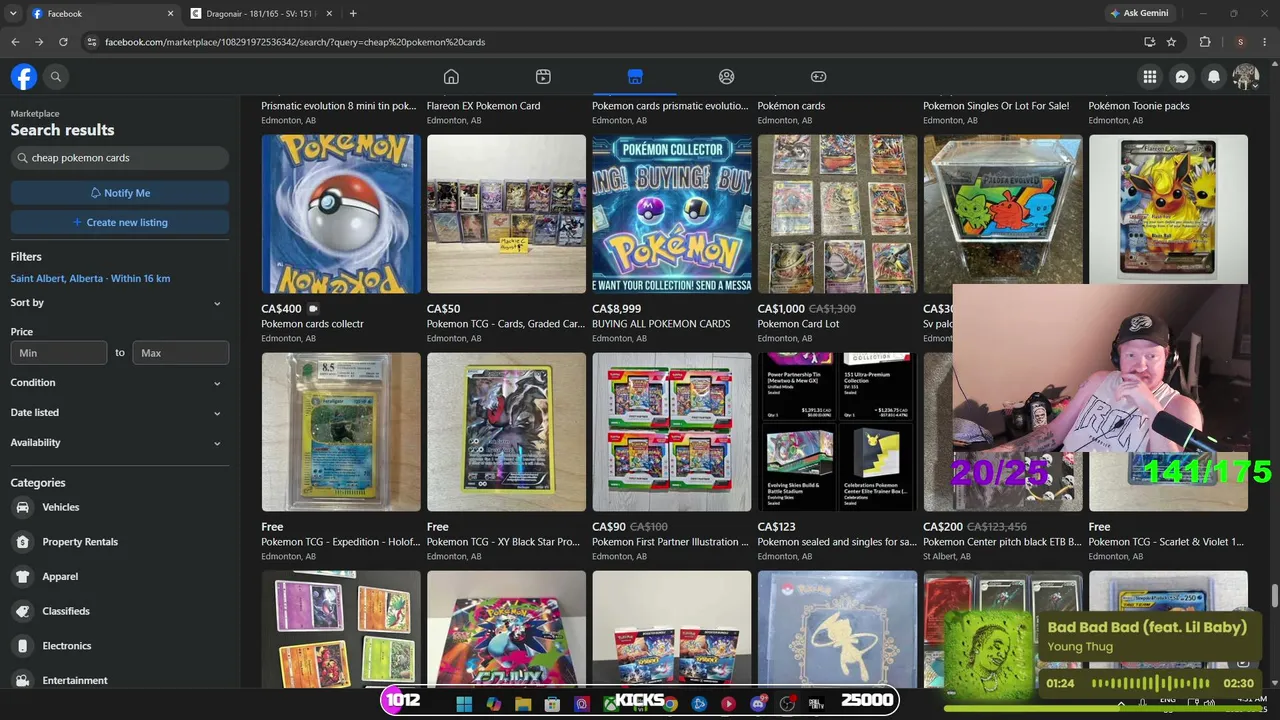
Task: Open the Chrome tab search dropdown
Action: [x=13, y=13]
